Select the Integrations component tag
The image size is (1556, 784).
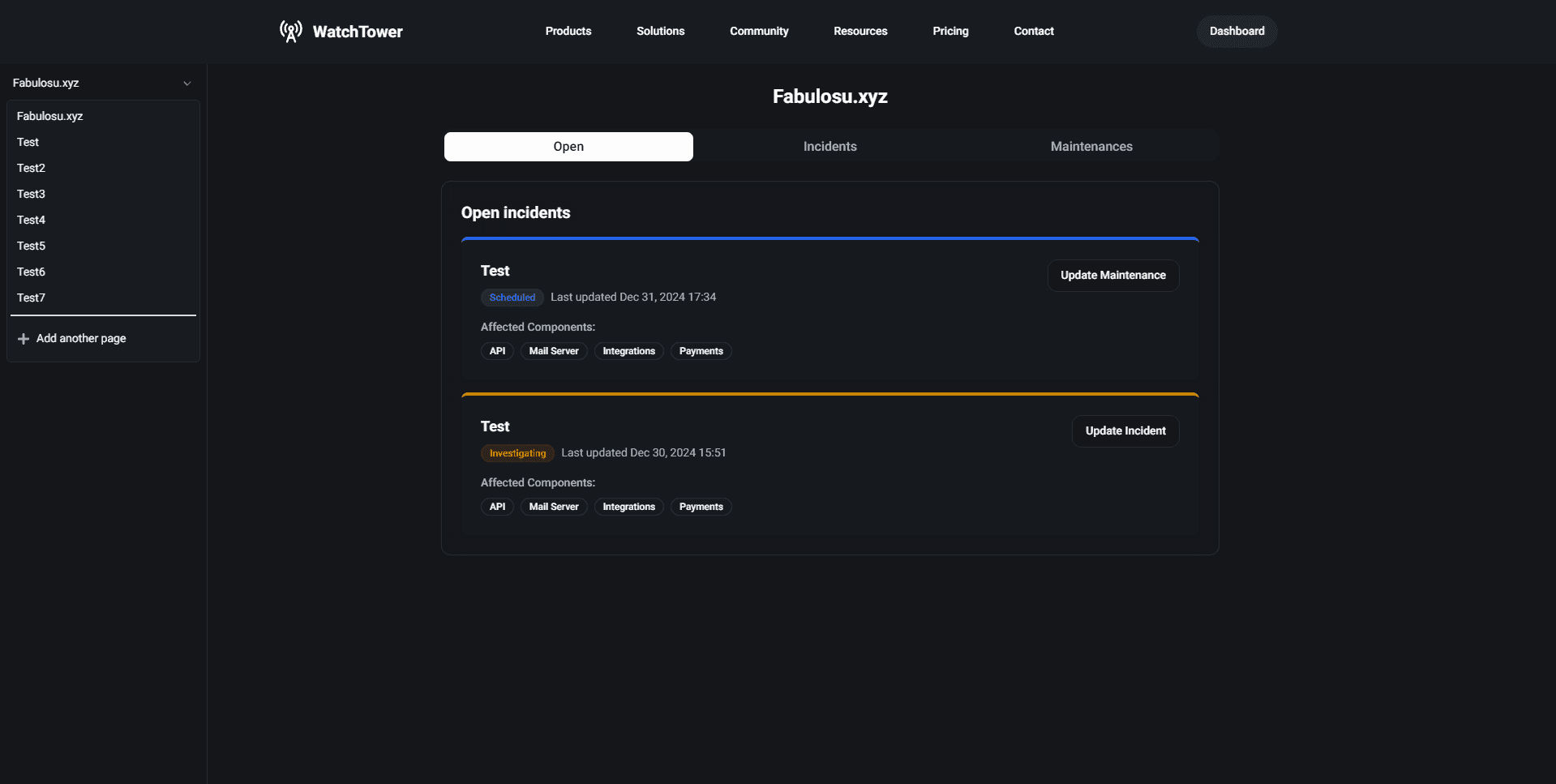coord(628,350)
